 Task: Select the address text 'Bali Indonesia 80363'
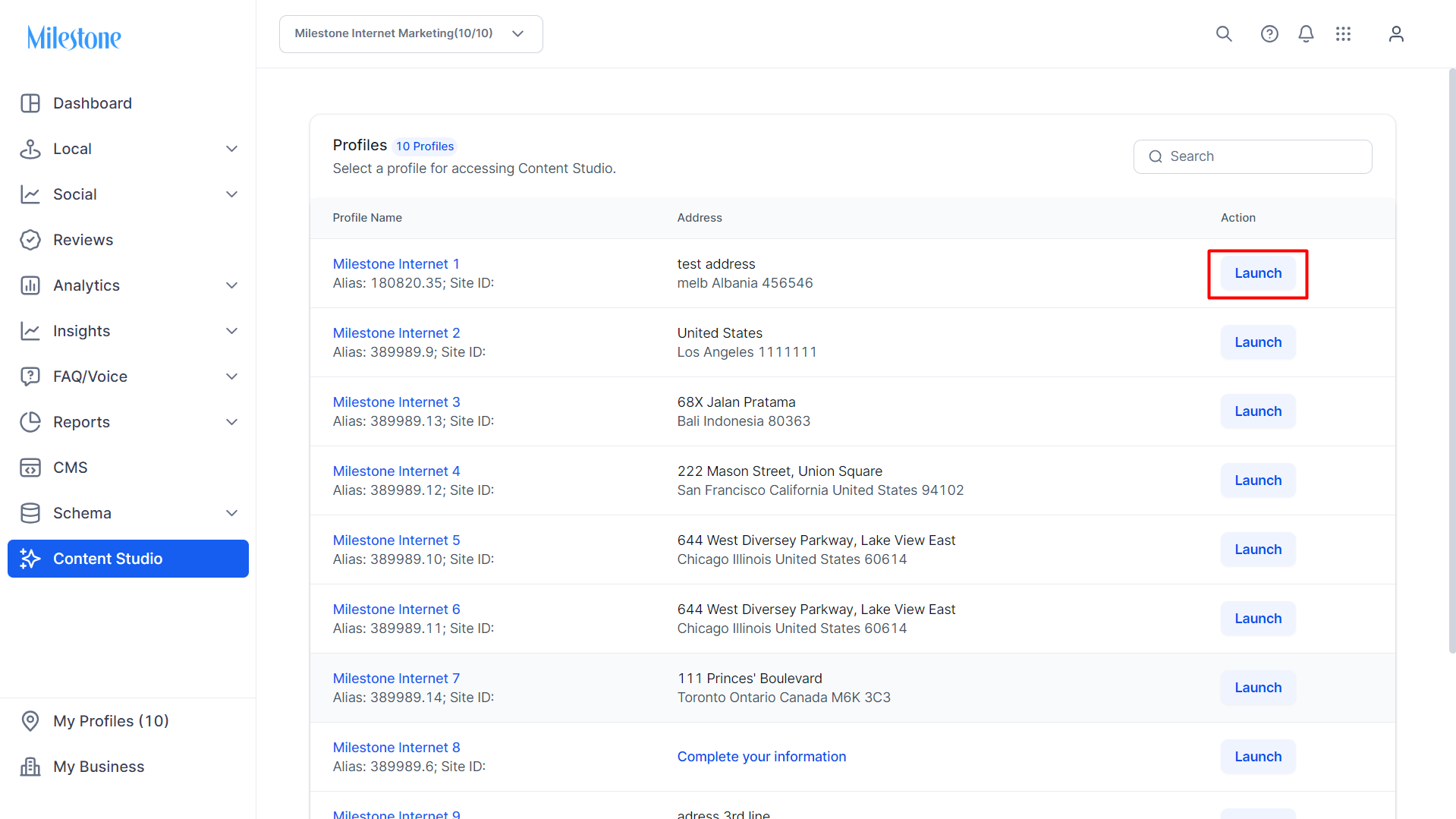tap(744, 421)
